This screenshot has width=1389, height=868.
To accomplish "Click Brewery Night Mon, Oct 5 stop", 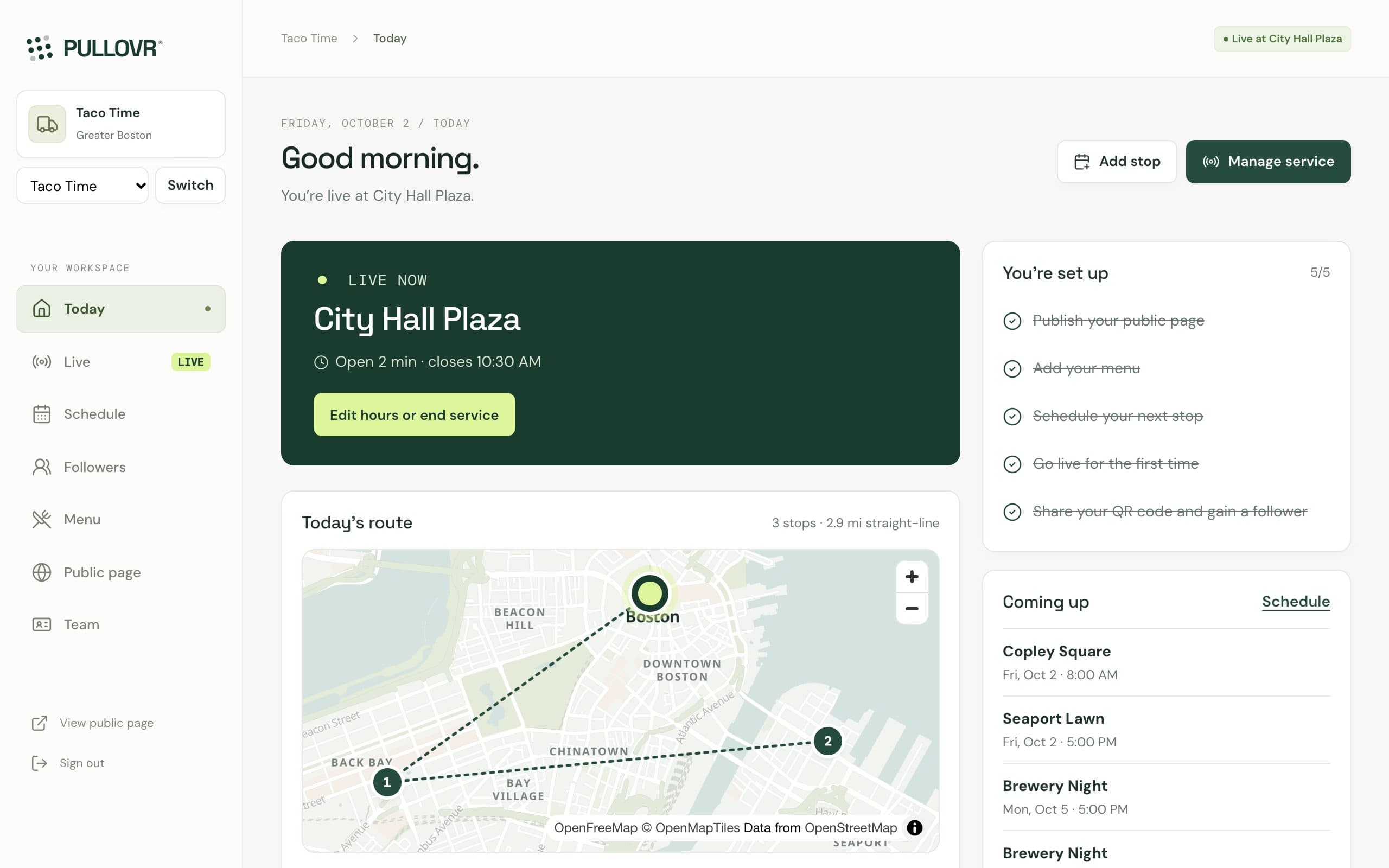I will 1165,797.
